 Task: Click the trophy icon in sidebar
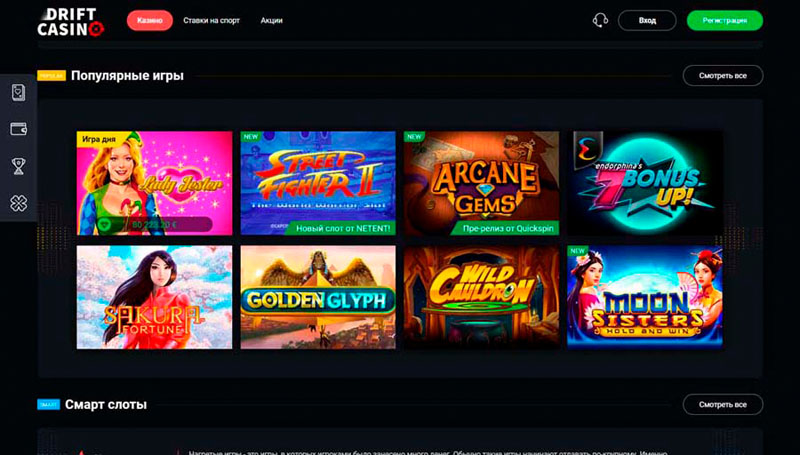(18, 165)
